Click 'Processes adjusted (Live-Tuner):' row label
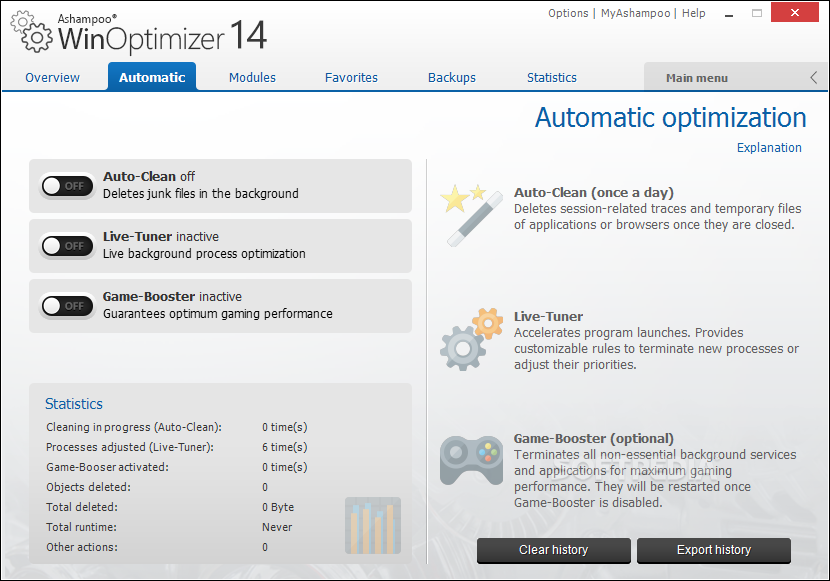The height and width of the screenshot is (581, 830). [130, 447]
